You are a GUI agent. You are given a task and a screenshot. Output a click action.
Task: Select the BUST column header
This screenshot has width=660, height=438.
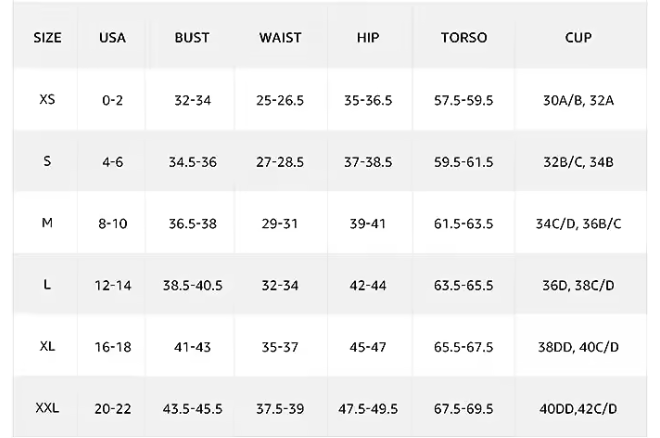click(192, 38)
